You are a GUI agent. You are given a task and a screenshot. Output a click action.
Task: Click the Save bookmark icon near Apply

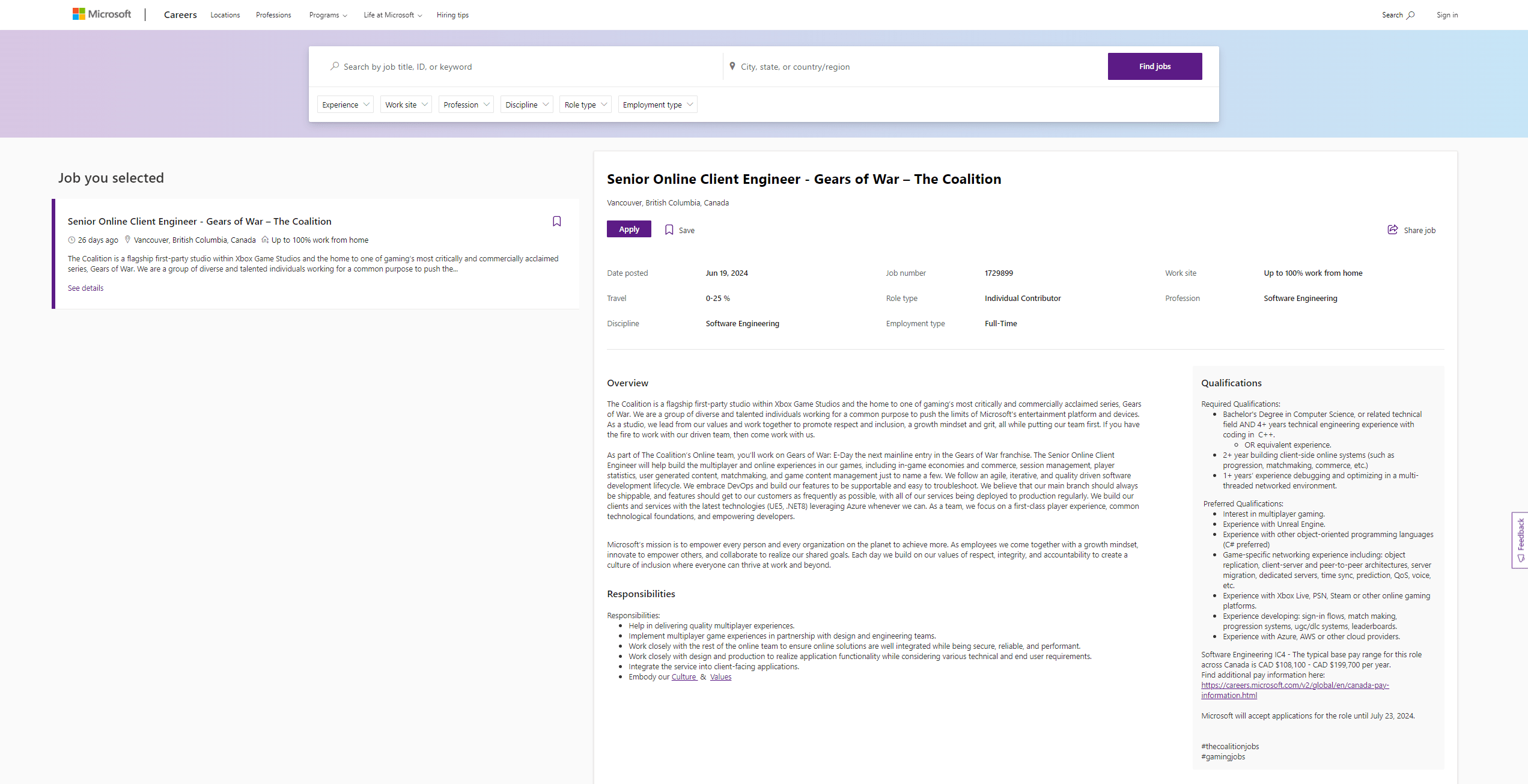(669, 230)
